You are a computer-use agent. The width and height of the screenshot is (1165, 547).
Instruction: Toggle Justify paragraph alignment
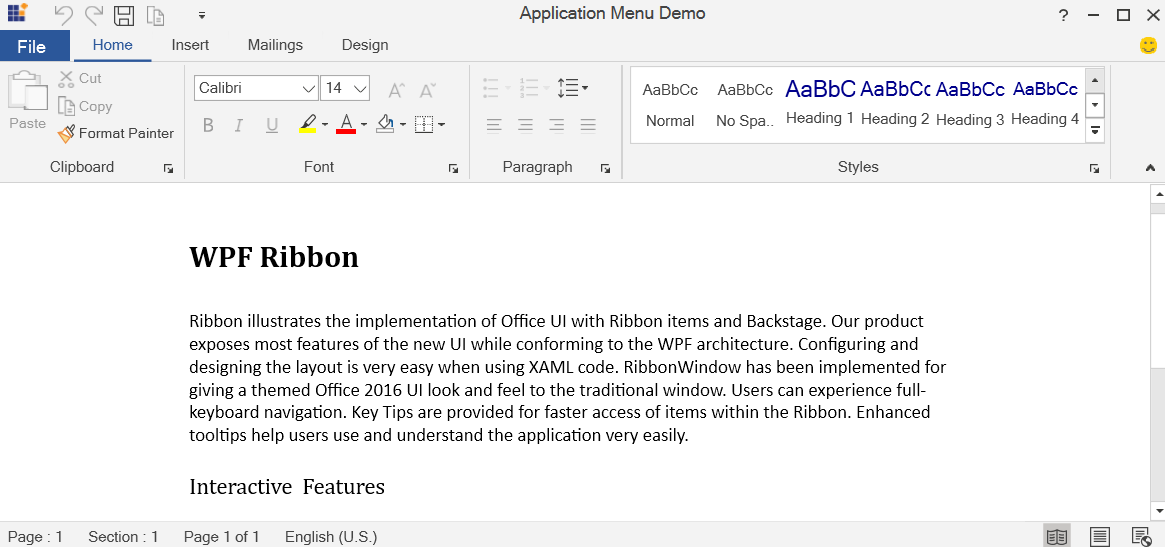588,125
